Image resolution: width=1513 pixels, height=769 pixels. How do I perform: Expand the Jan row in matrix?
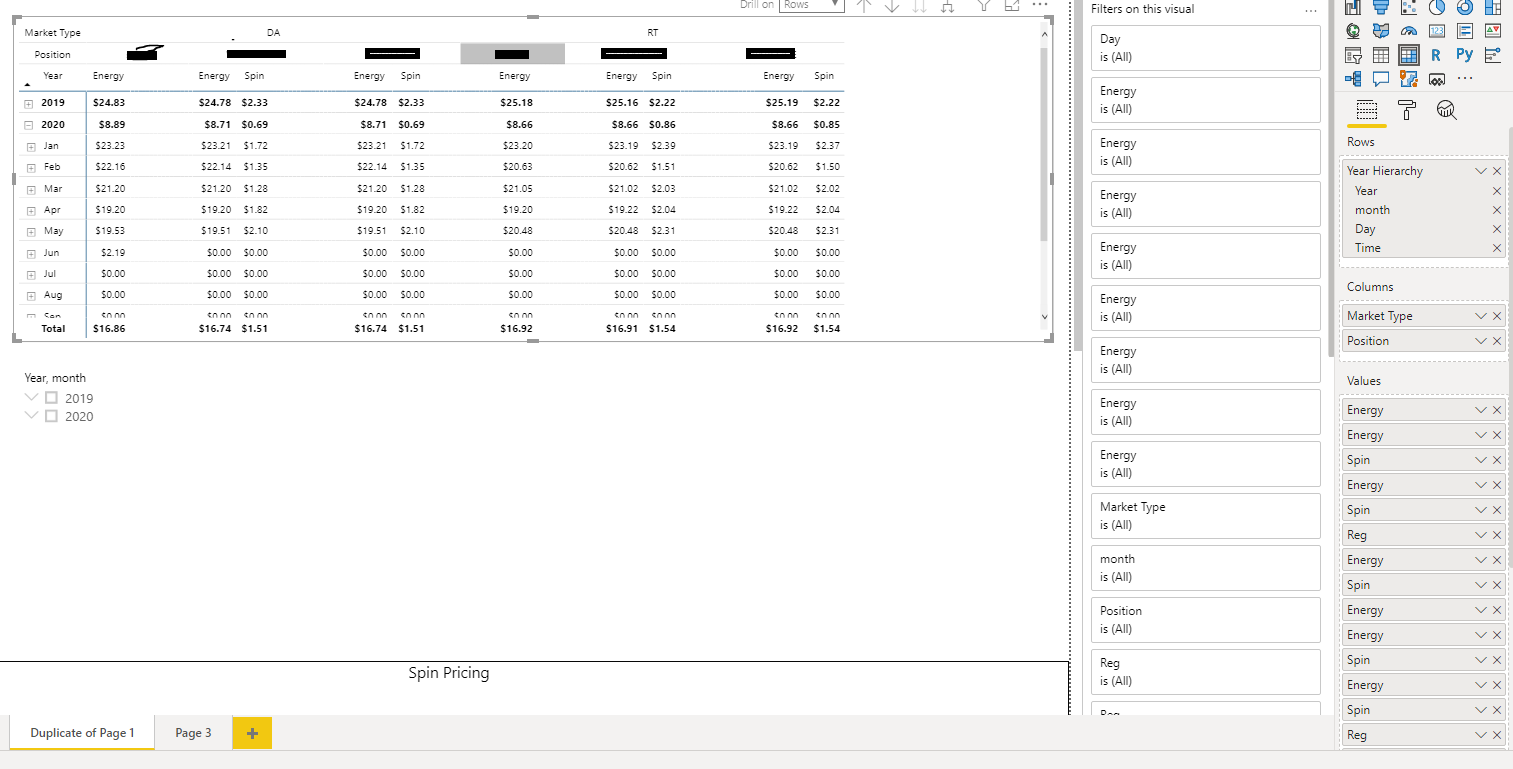pyautogui.click(x=32, y=146)
